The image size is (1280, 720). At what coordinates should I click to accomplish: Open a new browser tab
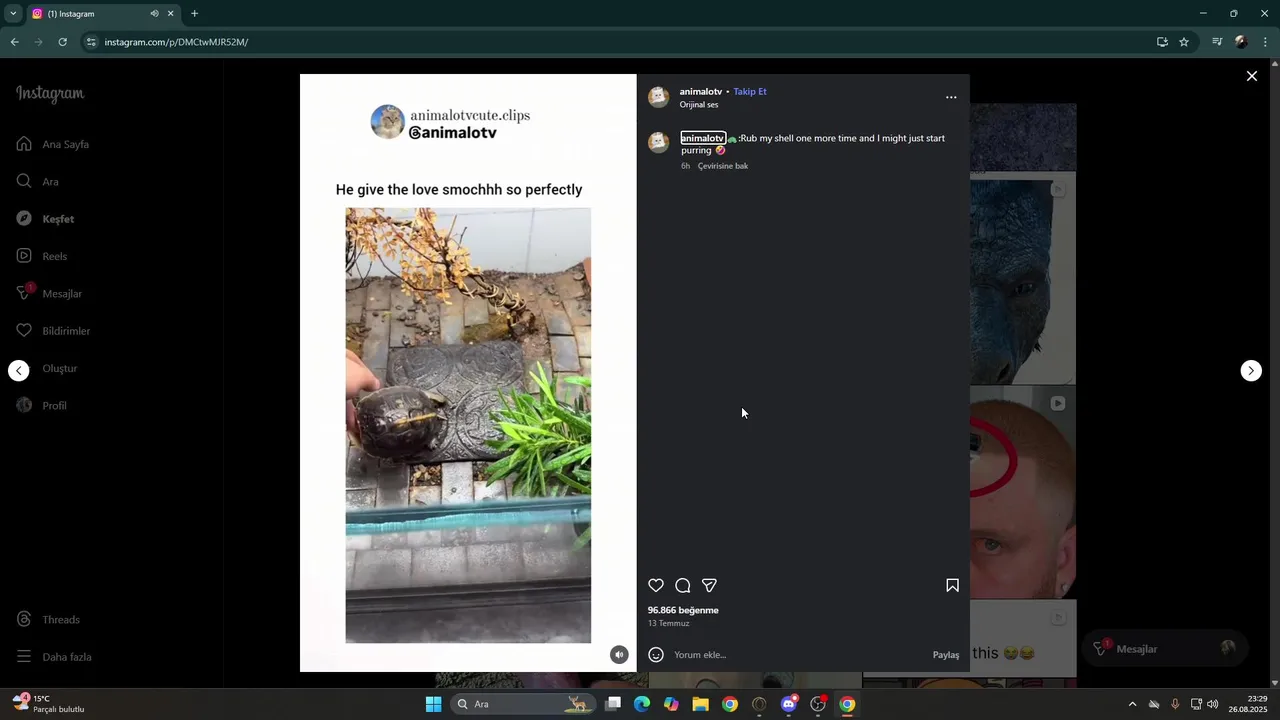(x=194, y=14)
